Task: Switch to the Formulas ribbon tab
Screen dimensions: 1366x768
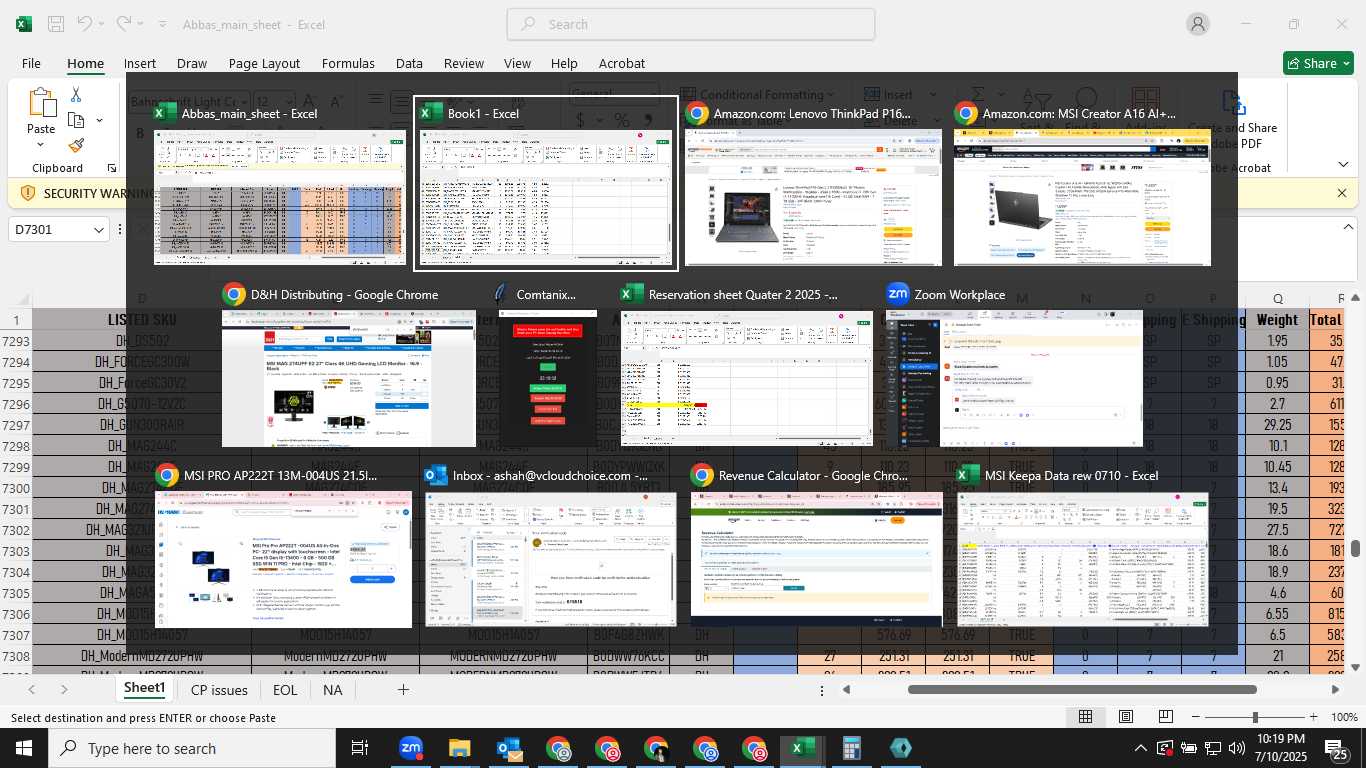Action: (x=348, y=63)
